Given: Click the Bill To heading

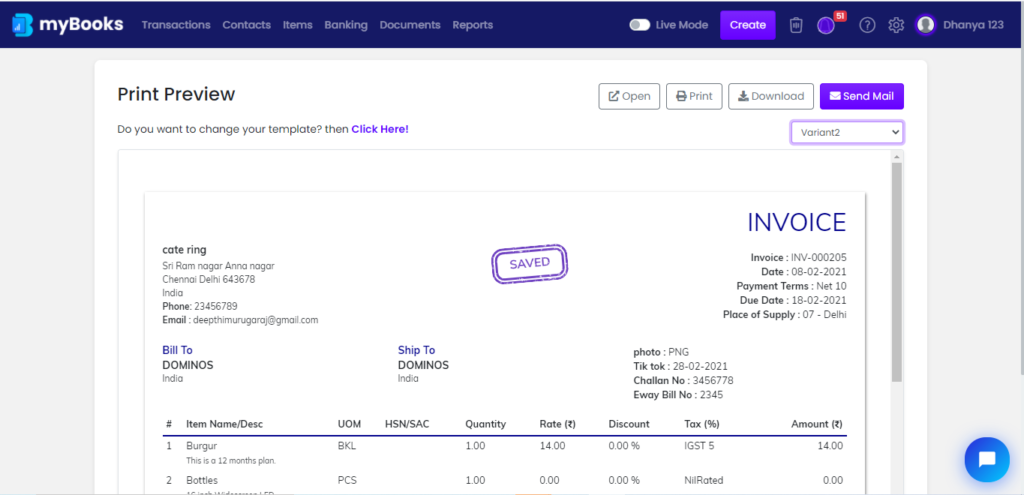Looking at the screenshot, I should point(178,350).
